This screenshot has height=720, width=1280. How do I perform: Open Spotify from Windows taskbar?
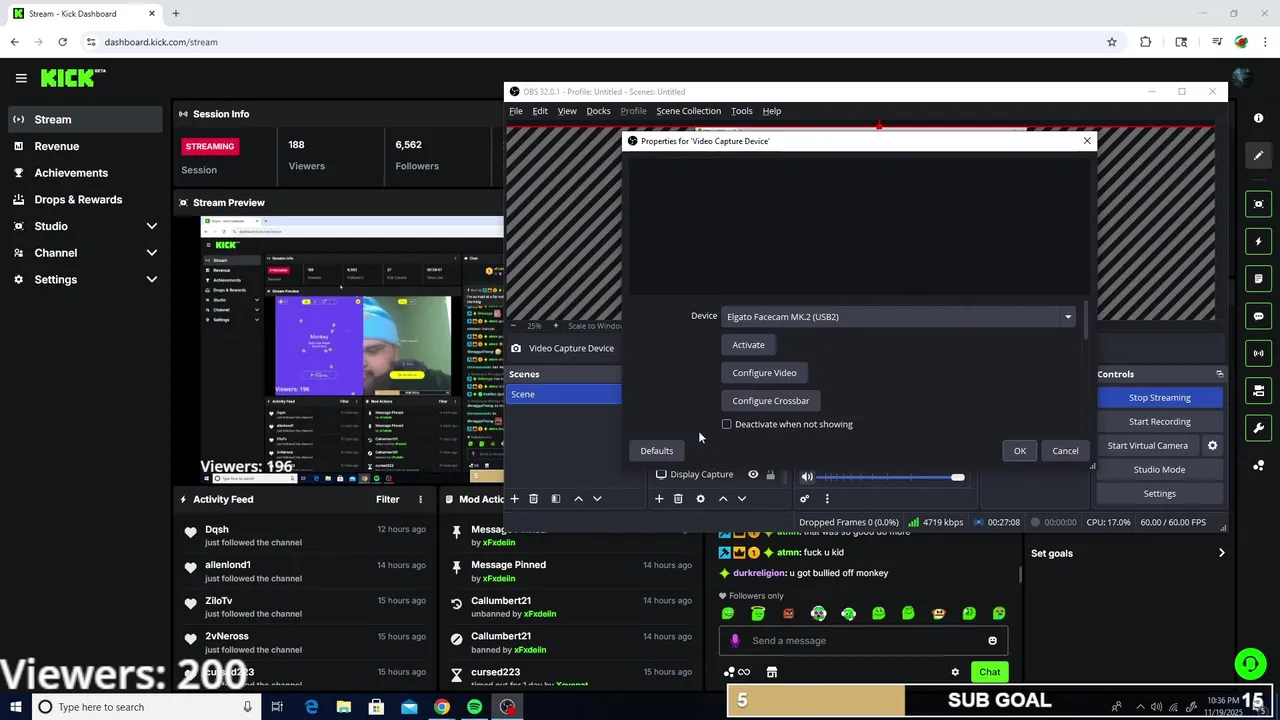click(474, 707)
